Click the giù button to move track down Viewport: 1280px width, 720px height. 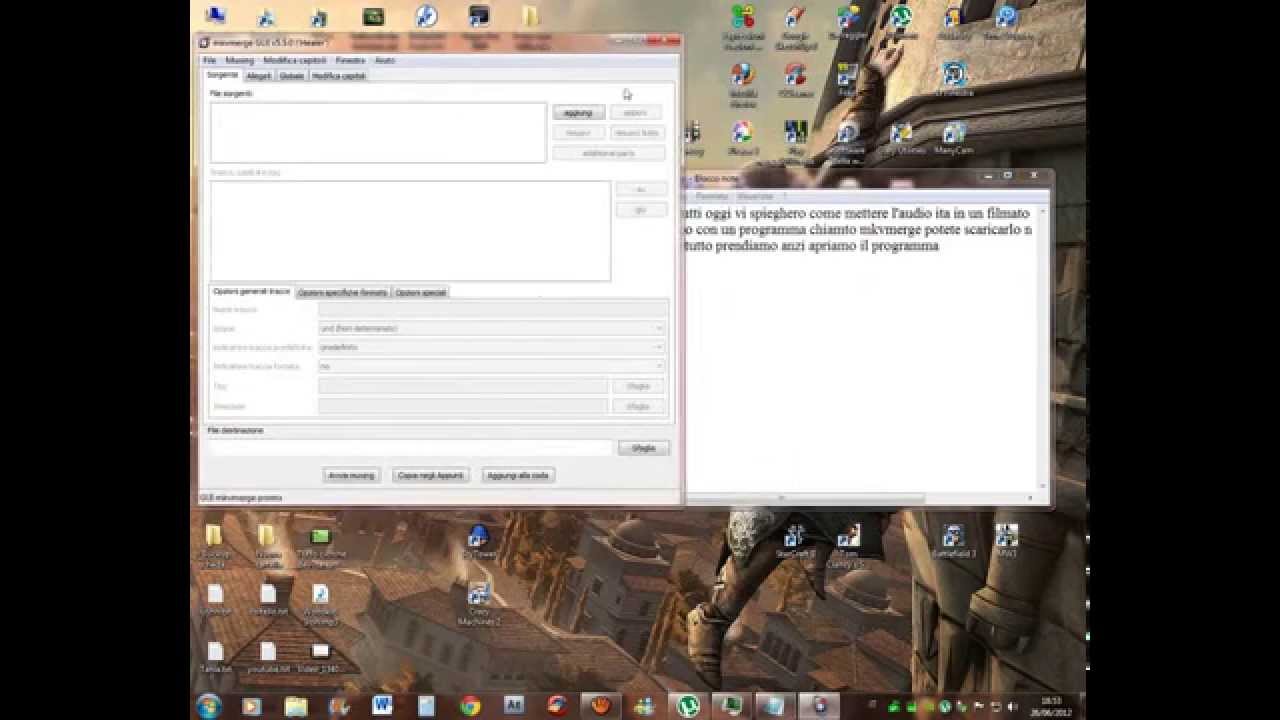pyautogui.click(x=641, y=210)
